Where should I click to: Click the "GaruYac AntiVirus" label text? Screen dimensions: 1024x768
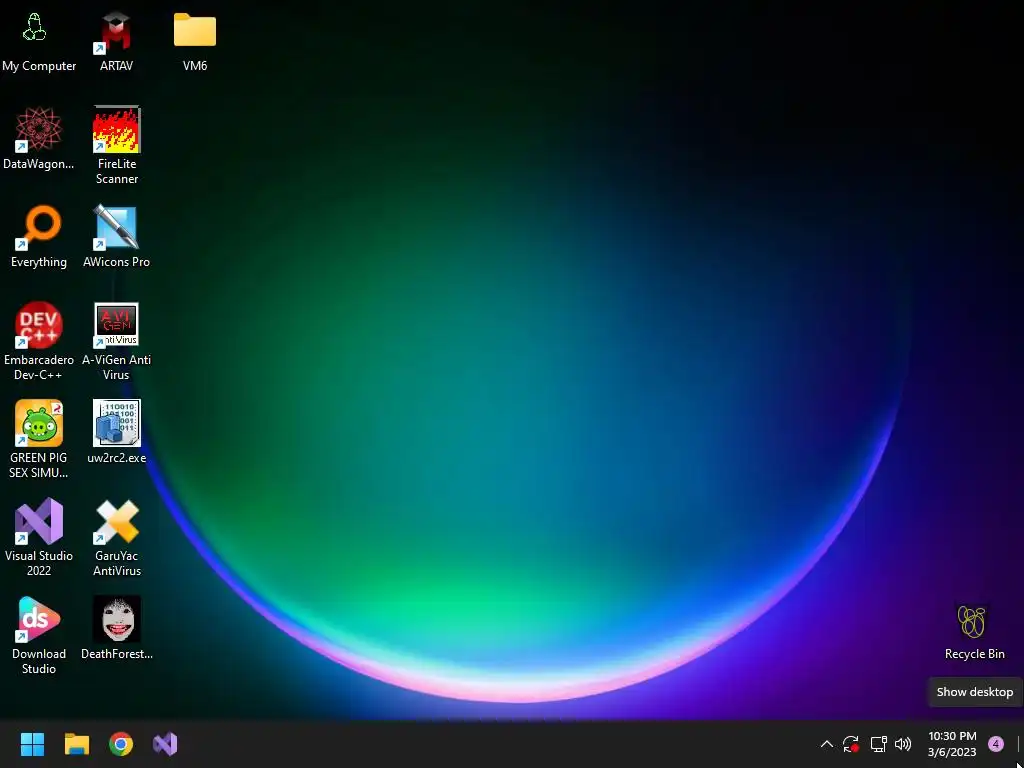tap(117, 563)
